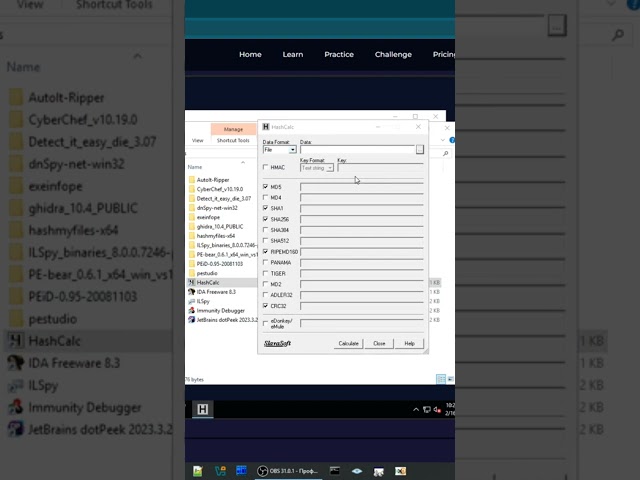Open the Data Format dropdown
This screenshot has height=480, width=640.
point(292,150)
